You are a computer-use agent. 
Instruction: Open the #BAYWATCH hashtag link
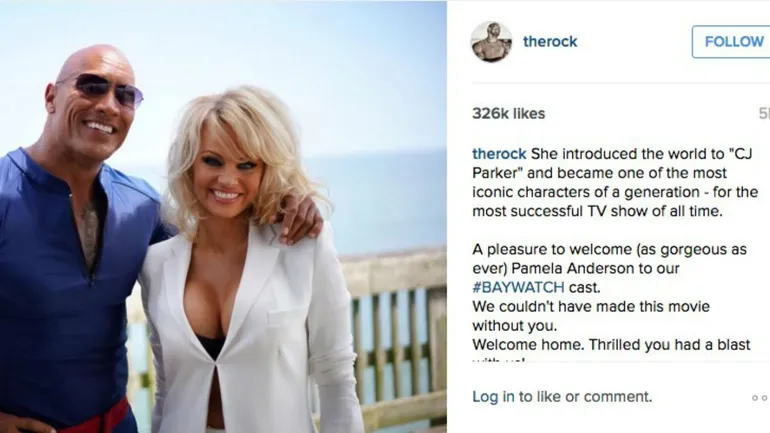(518, 287)
